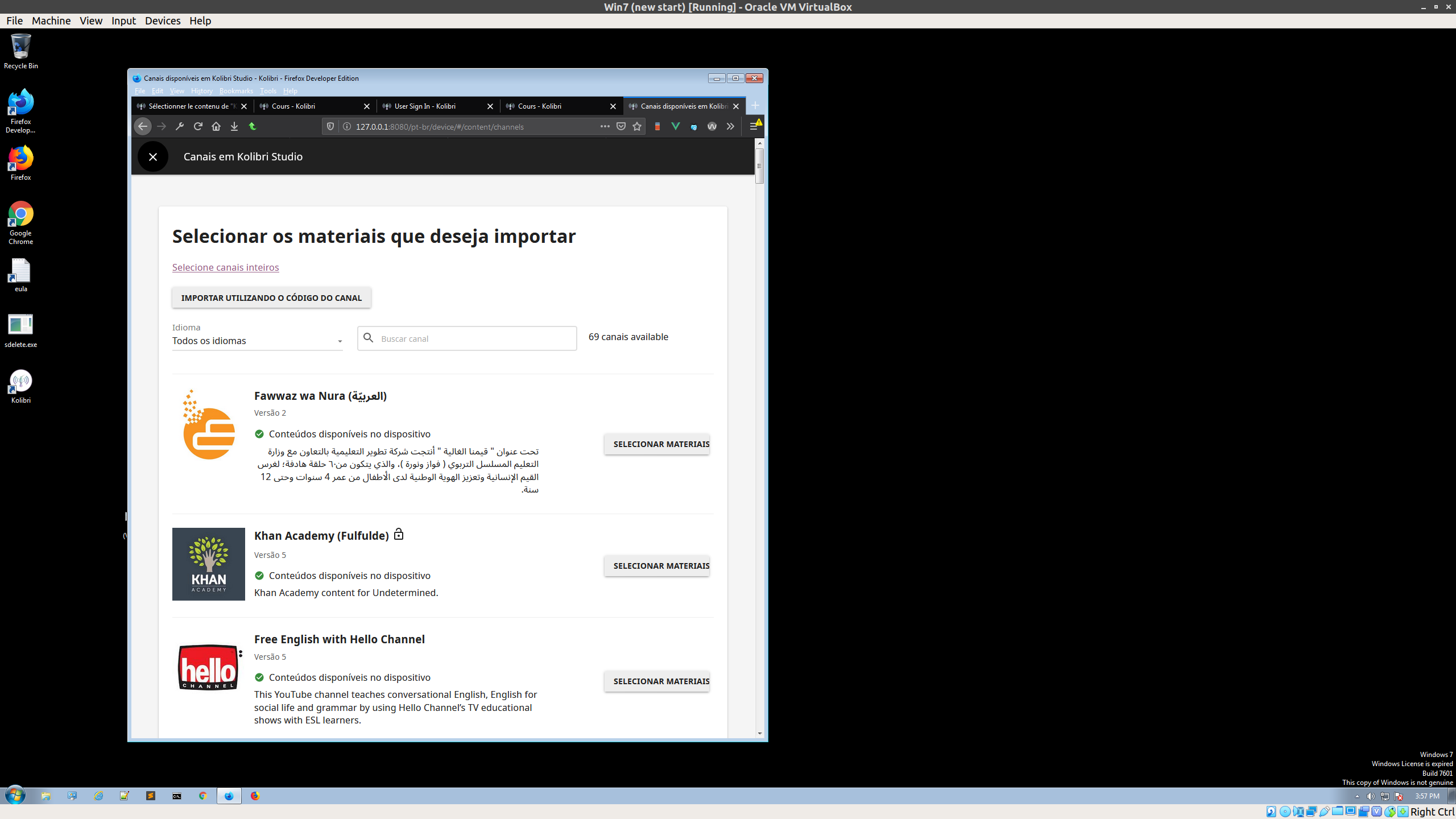Open the Firefox hamburger menu
Viewport: 1456px width, 819px height.
(x=755, y=126)
